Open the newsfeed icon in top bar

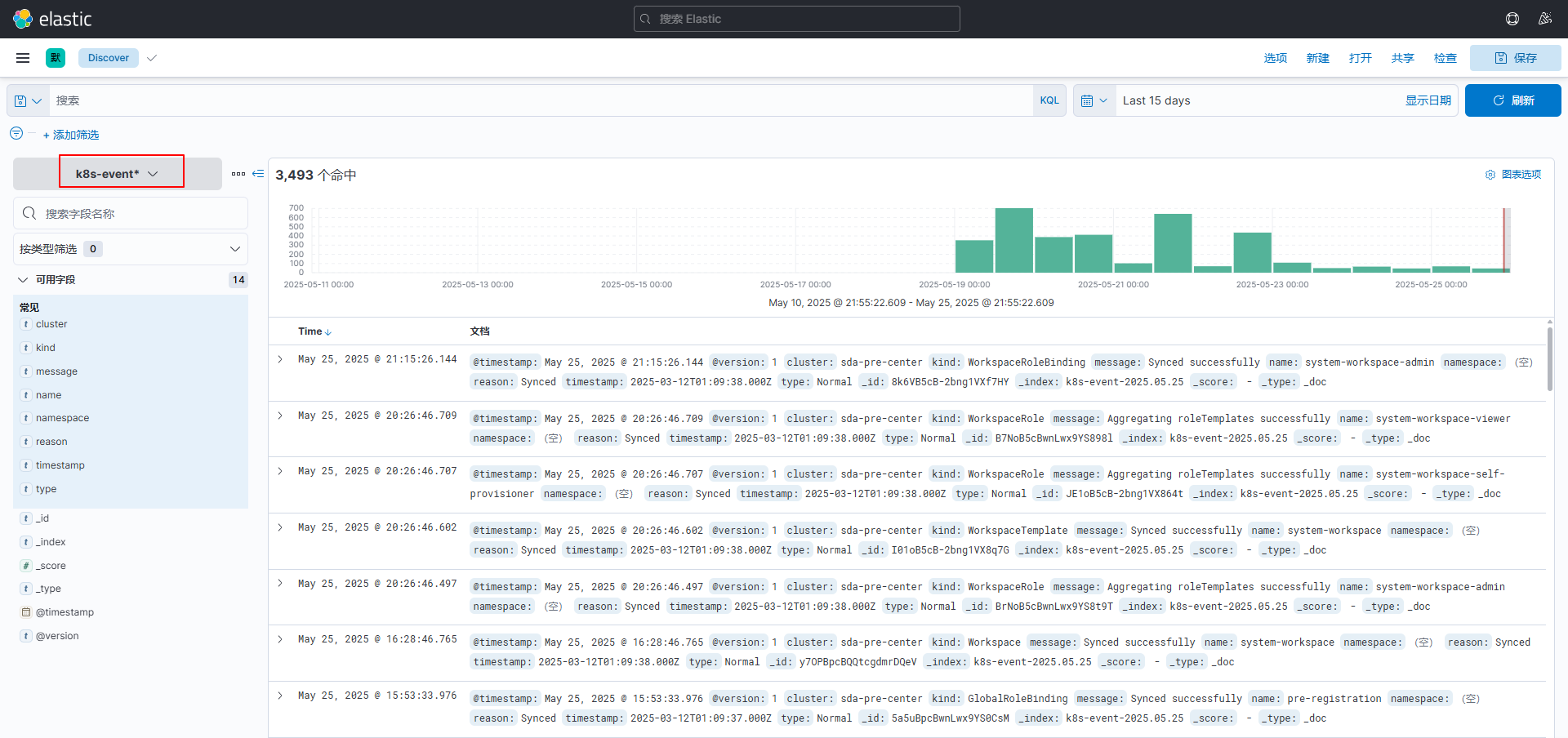coord(1545,19)
